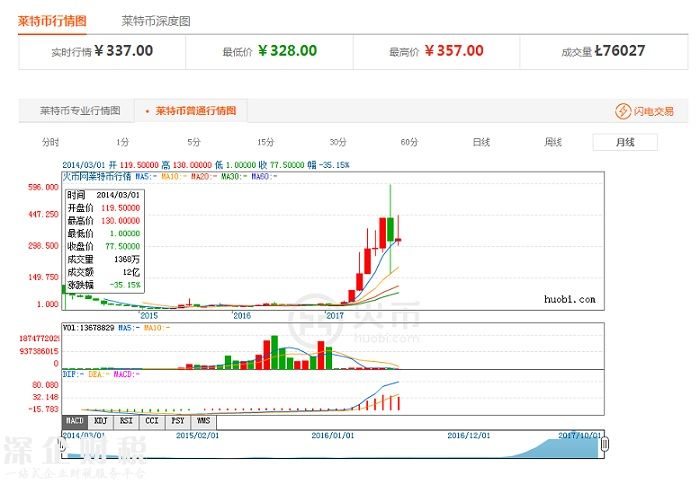The height and width of the screenshot is (484, 700).
Task: Open the 莱特币行情图 tab
Action: 52,21
